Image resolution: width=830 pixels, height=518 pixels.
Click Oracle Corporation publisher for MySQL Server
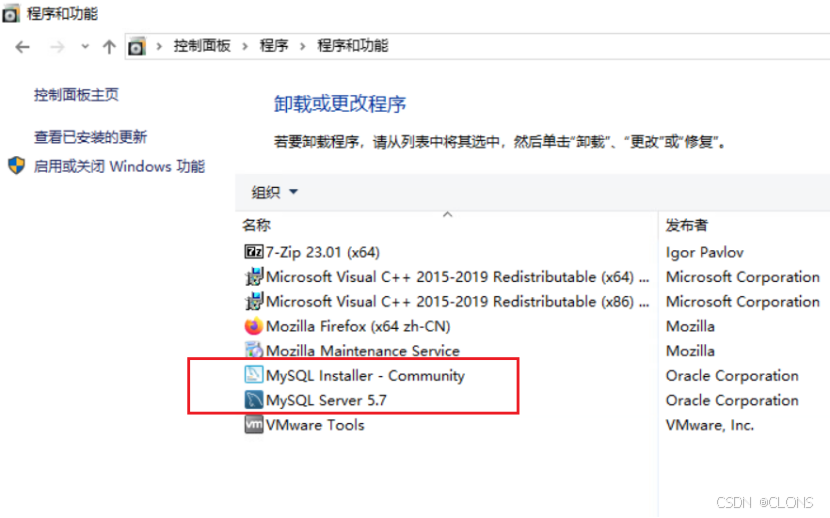click(x=732, y=401)
